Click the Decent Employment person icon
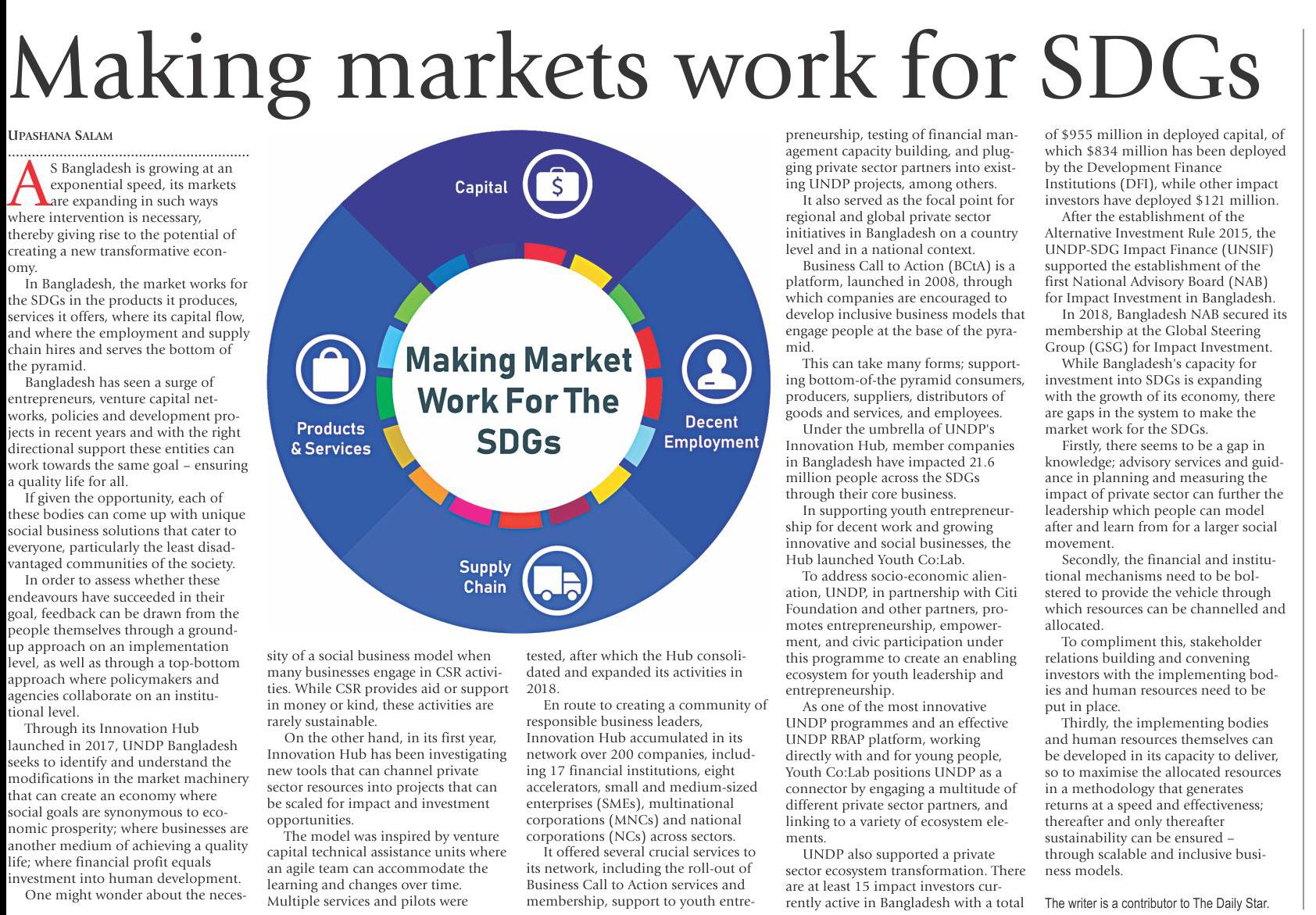Viewport: 1316px width, 915px height. click(716, 370)
